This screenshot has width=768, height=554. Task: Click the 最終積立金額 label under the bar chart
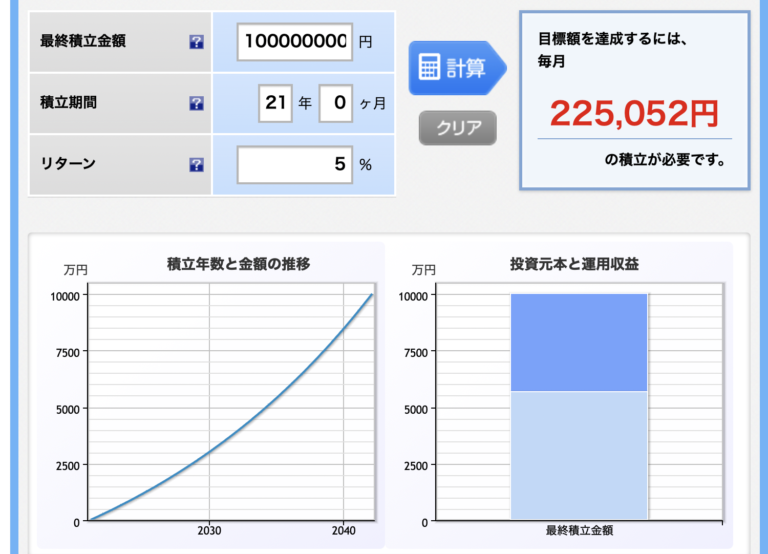pyautogui.click(x=579, y=531)
